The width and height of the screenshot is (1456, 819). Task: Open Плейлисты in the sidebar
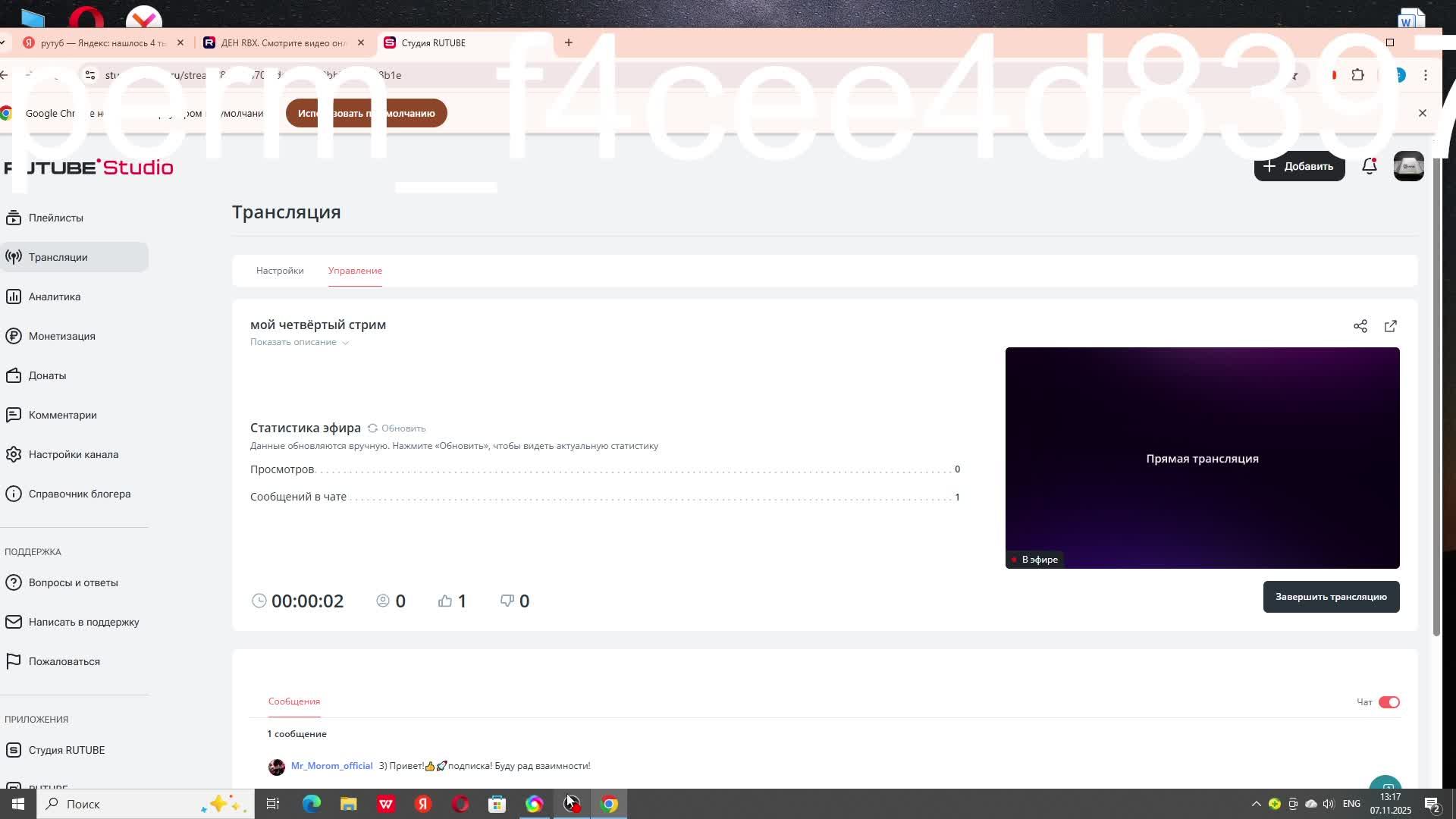(x=56, y=218)
